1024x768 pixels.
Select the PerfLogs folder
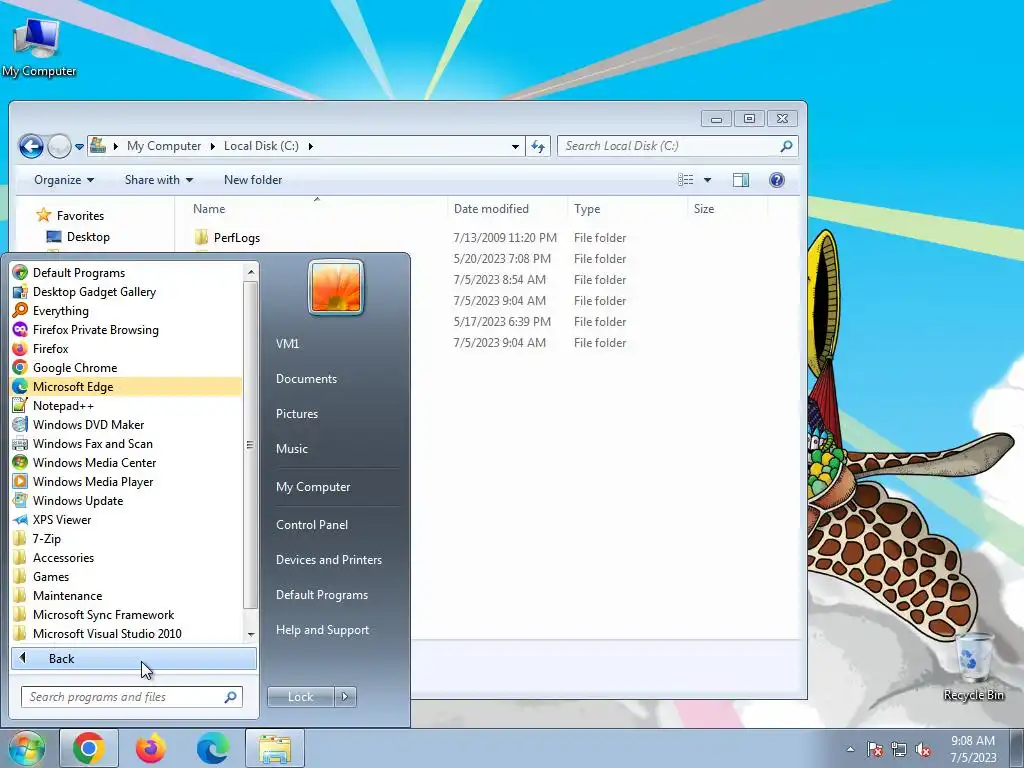pos(236,238)
